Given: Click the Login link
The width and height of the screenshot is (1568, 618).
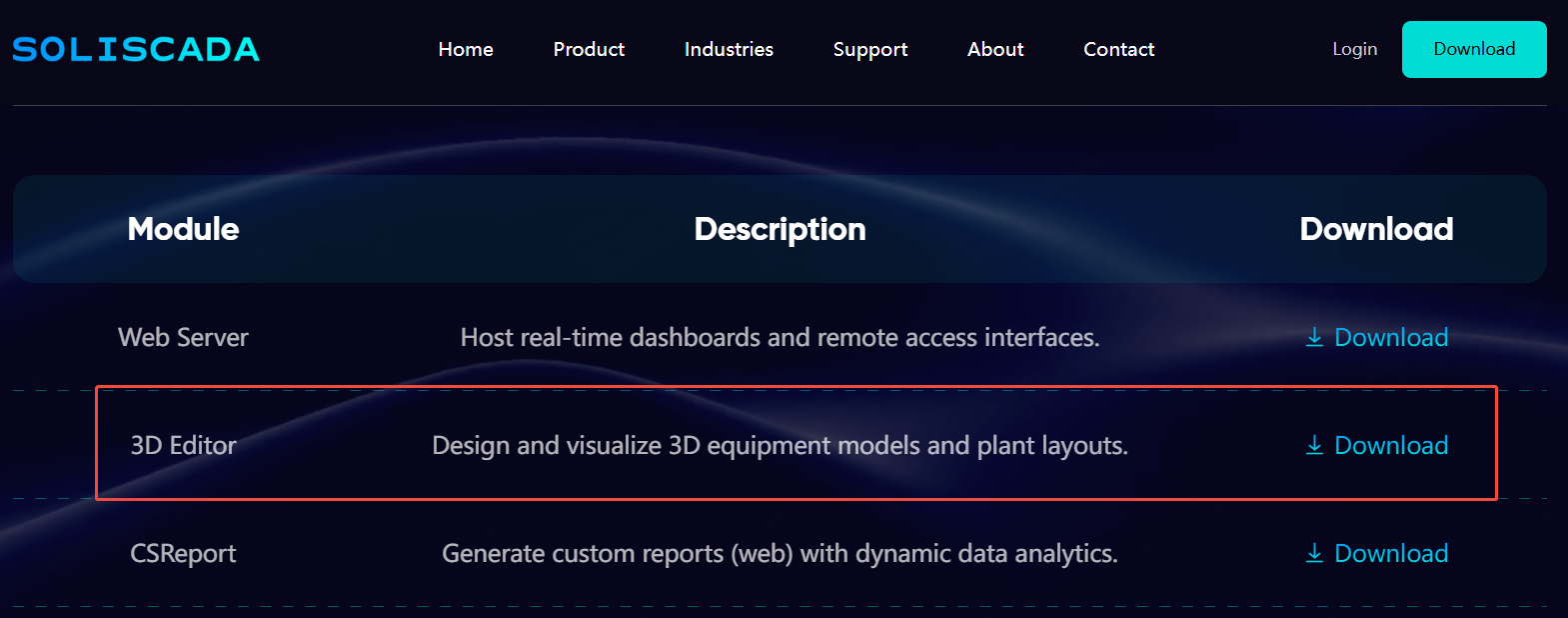Looking at the screenshot, I should click(1354, 49).
